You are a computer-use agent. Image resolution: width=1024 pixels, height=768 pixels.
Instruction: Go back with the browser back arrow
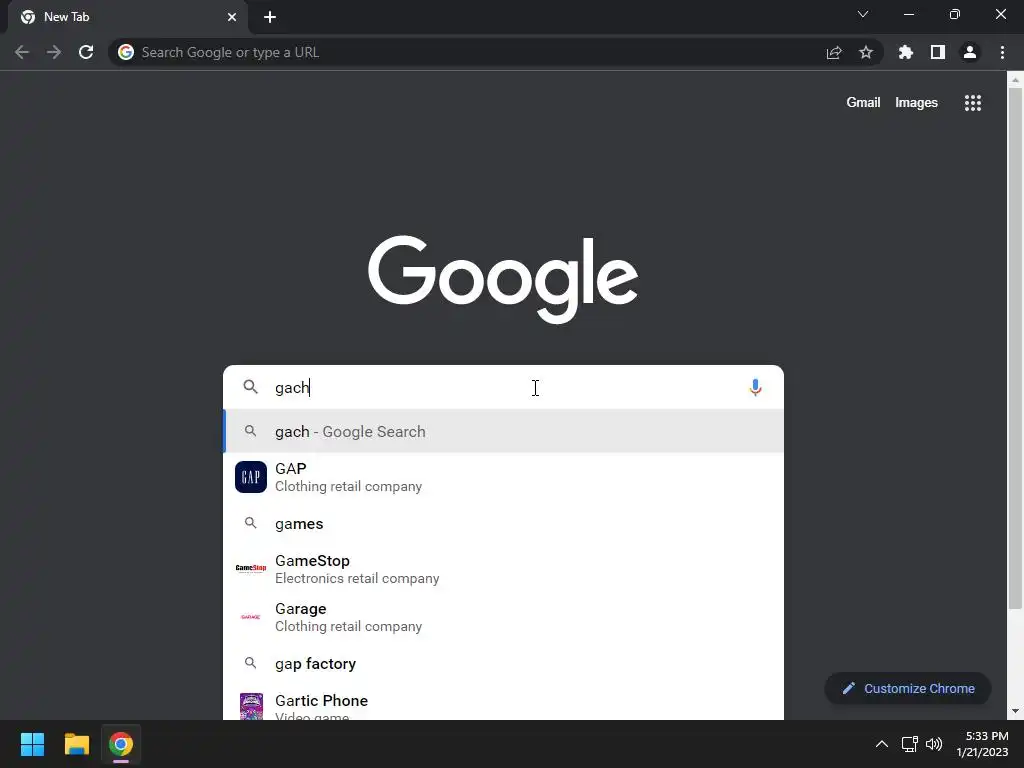(x=22, y=52)
